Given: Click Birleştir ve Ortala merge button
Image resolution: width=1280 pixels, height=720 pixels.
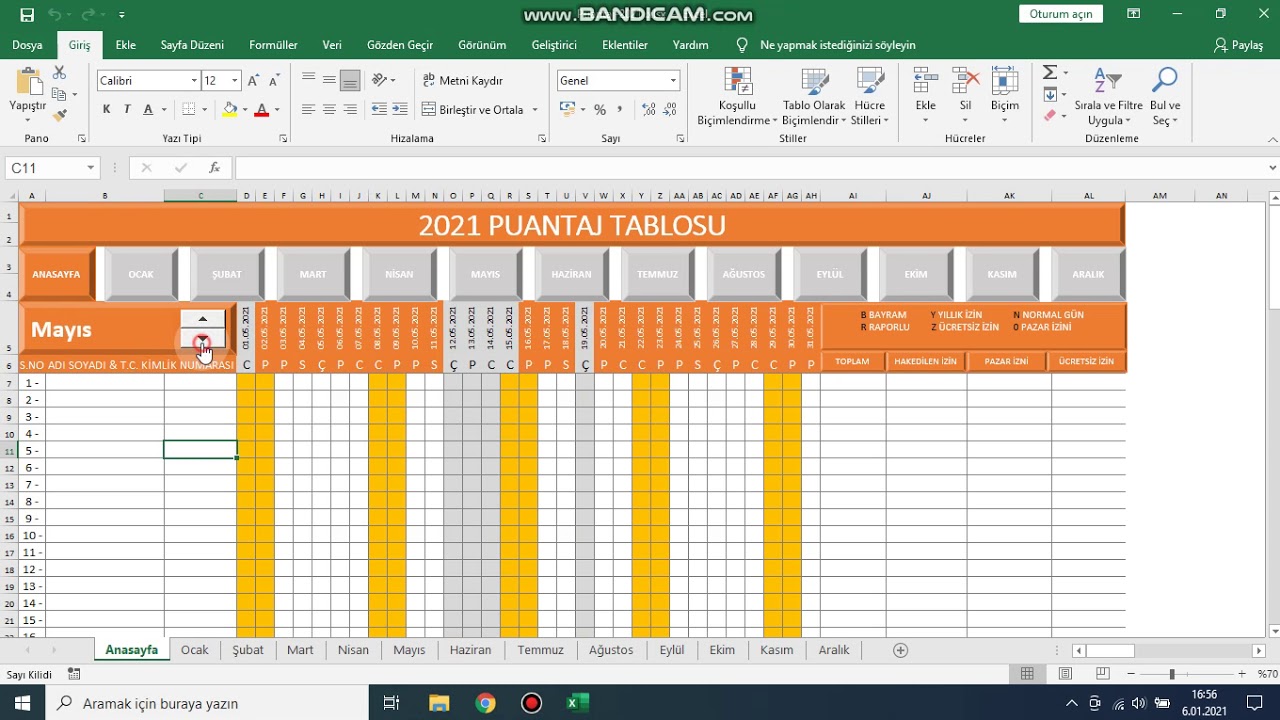Looking at the screenshot, I should coord(474,109).
